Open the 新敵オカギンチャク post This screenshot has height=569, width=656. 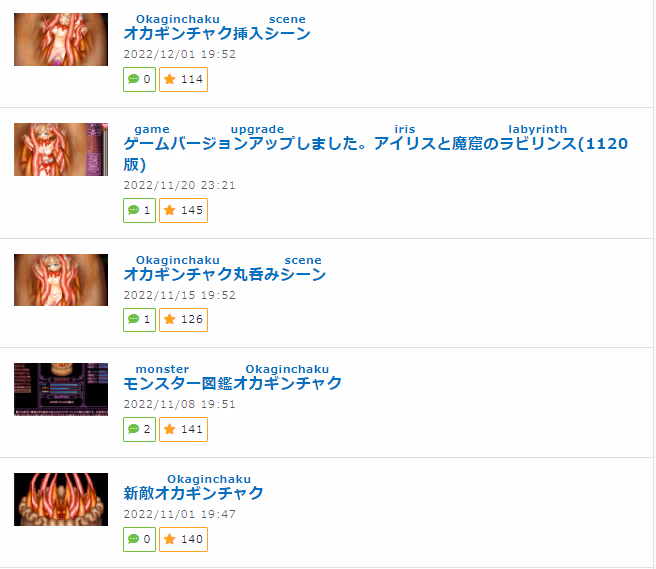point(193,493)
